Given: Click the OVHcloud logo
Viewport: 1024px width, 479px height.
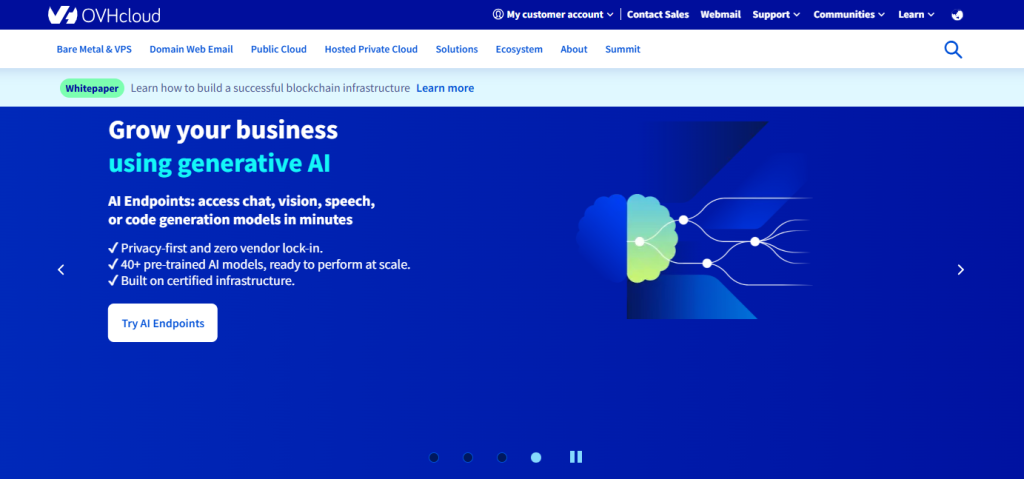Looking at the screenshot, I should pos(104,15).
